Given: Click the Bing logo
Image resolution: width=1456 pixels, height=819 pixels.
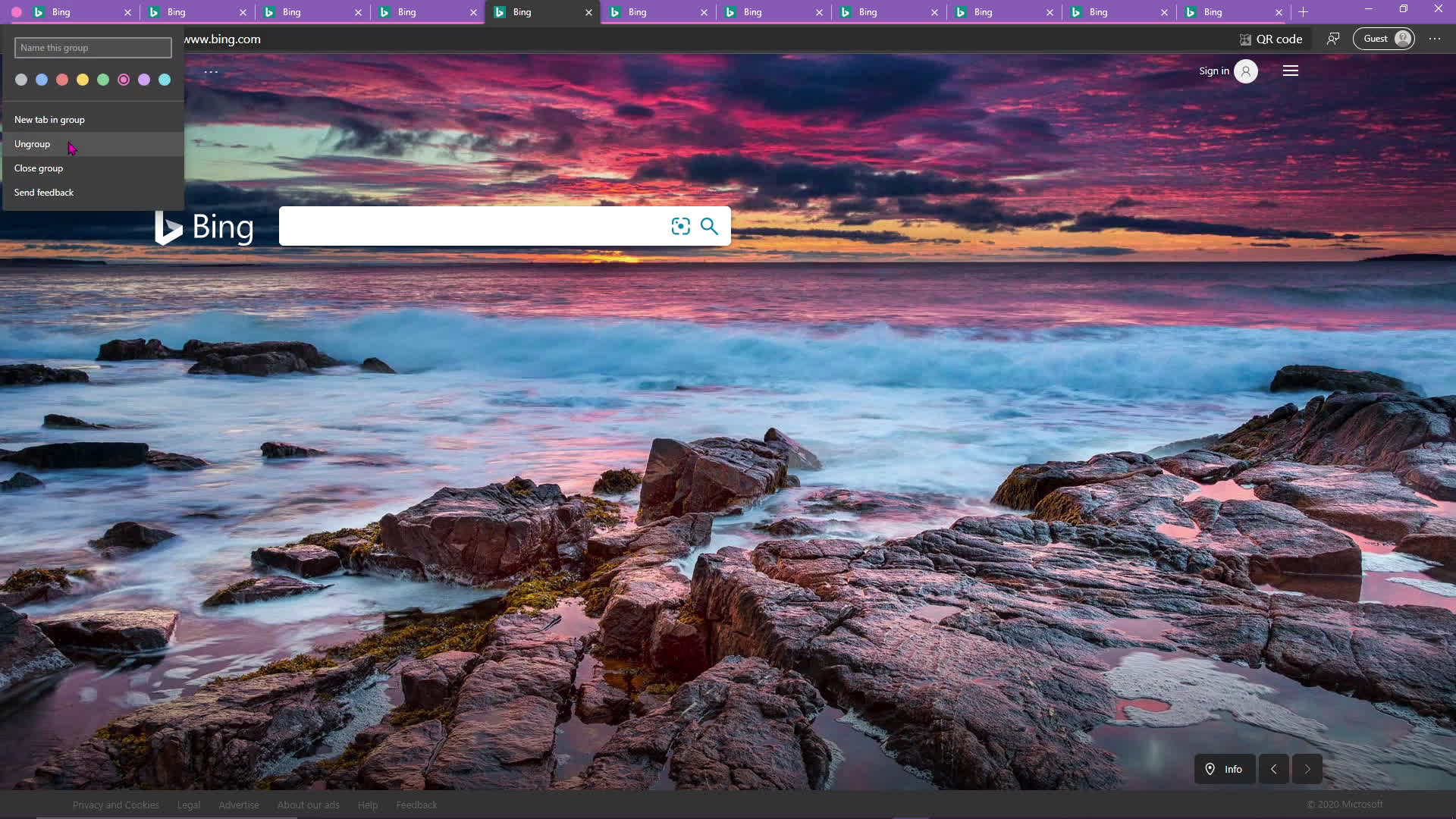Looking at the screenshot, I should click(x=204, y=227).
